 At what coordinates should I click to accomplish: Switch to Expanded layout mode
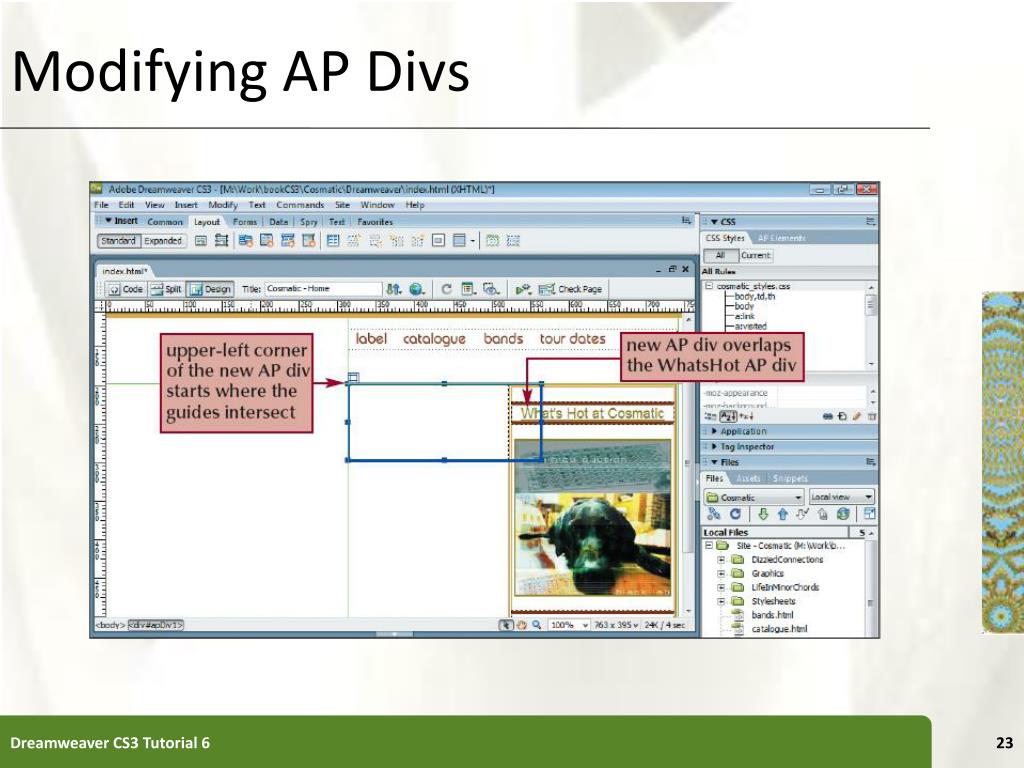pos(163,241)
